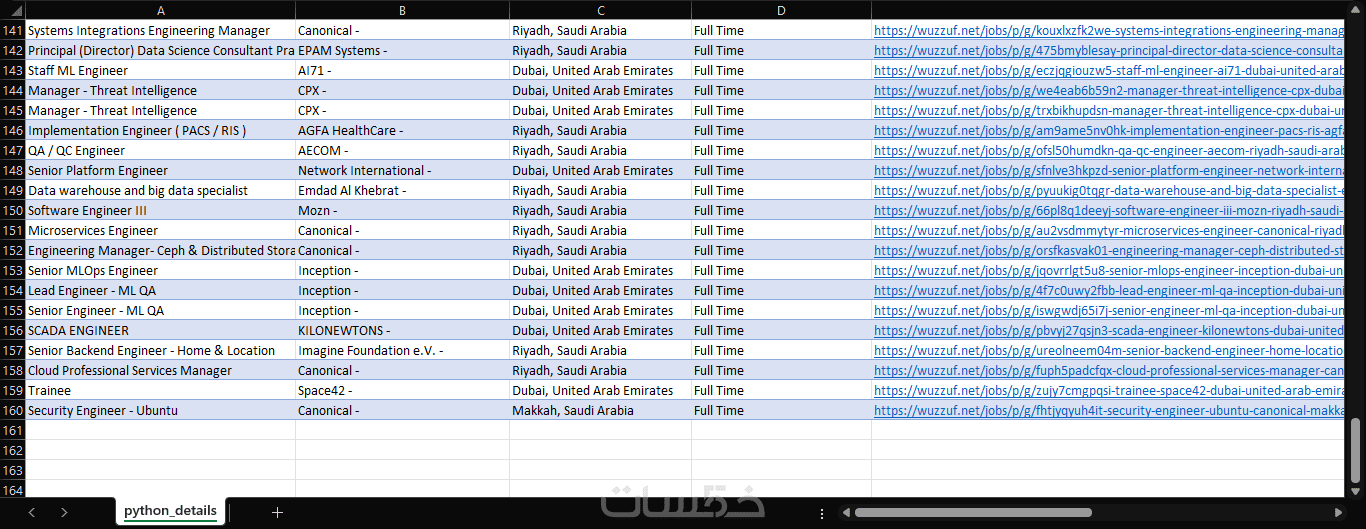Screen dimensions: 1366x529
Task: Open the senior-mlops-engineer-inception wuzzuf link
Action: click(1109, 270)
